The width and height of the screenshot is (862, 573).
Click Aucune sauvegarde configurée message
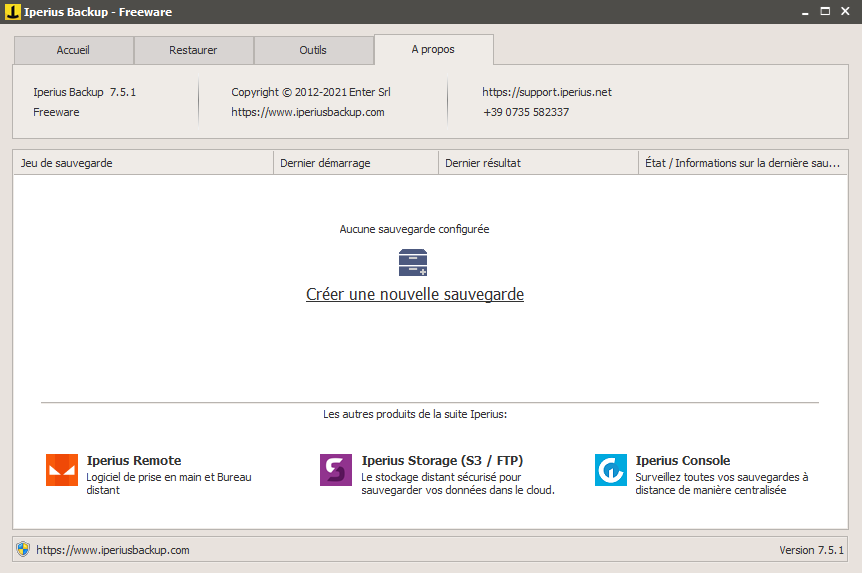click(x=415, y=229)
